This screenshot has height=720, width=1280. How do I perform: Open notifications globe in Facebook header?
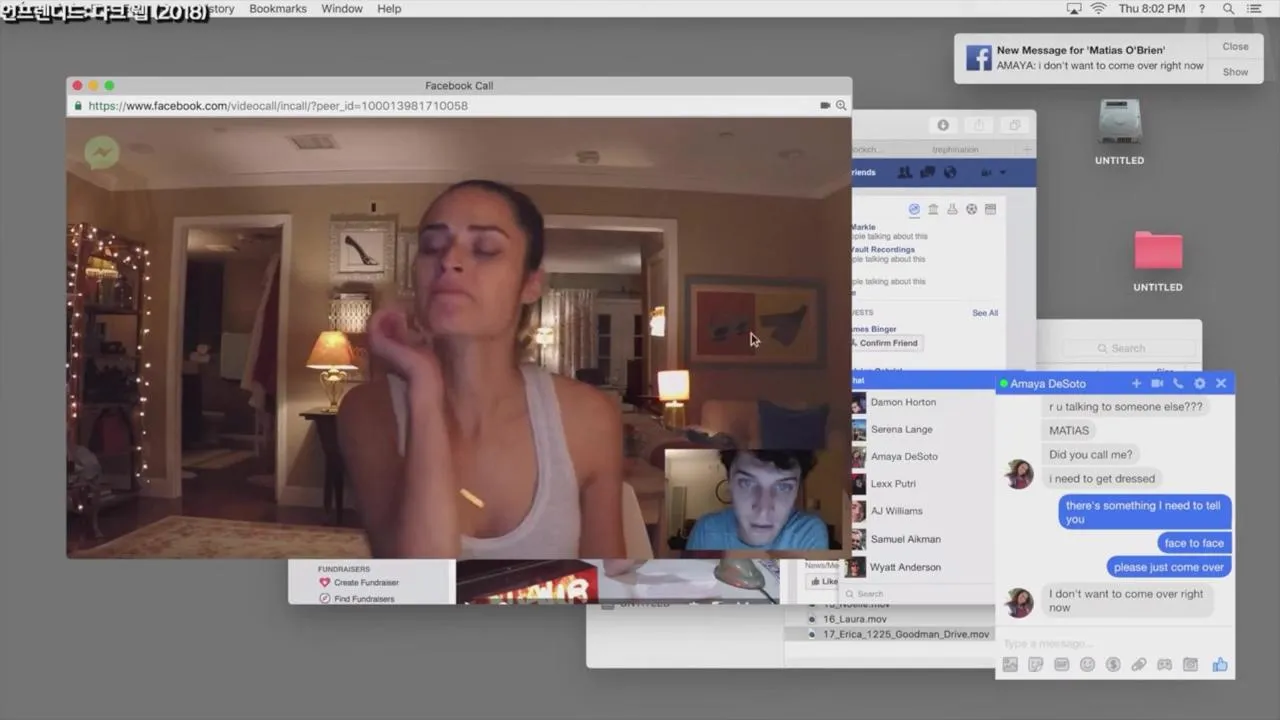(x=950, y=172)
